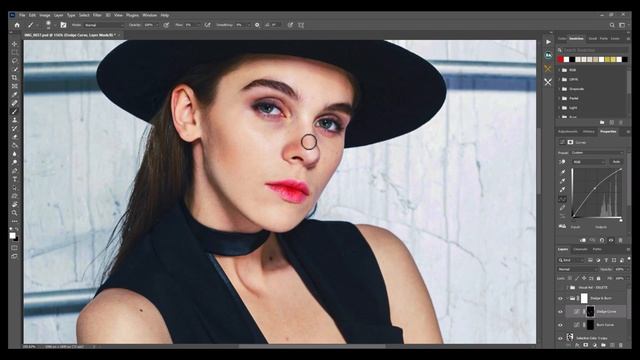Switch to the Channels tab

click(x=580, y=249)
